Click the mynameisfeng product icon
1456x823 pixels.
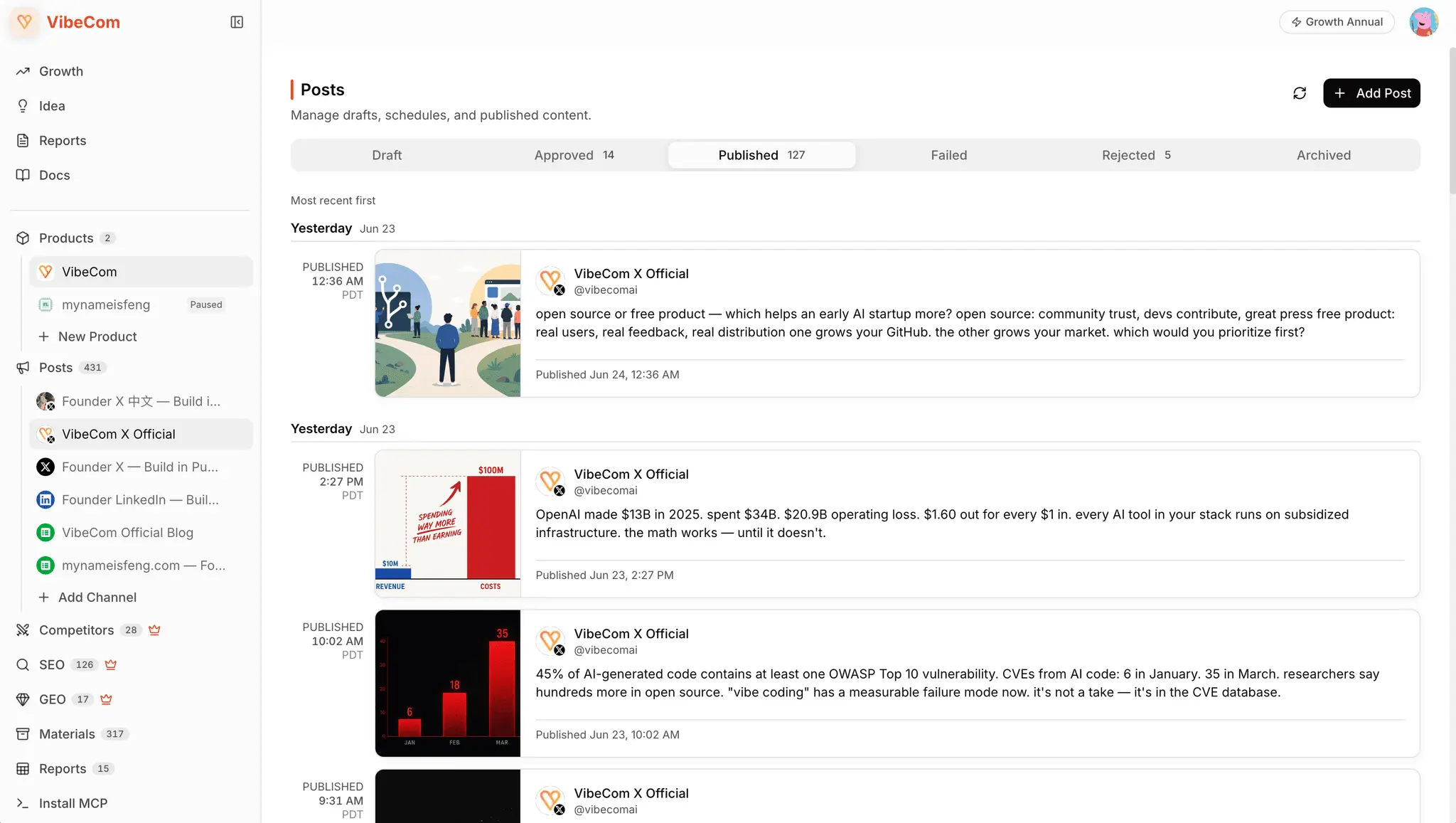45,305
